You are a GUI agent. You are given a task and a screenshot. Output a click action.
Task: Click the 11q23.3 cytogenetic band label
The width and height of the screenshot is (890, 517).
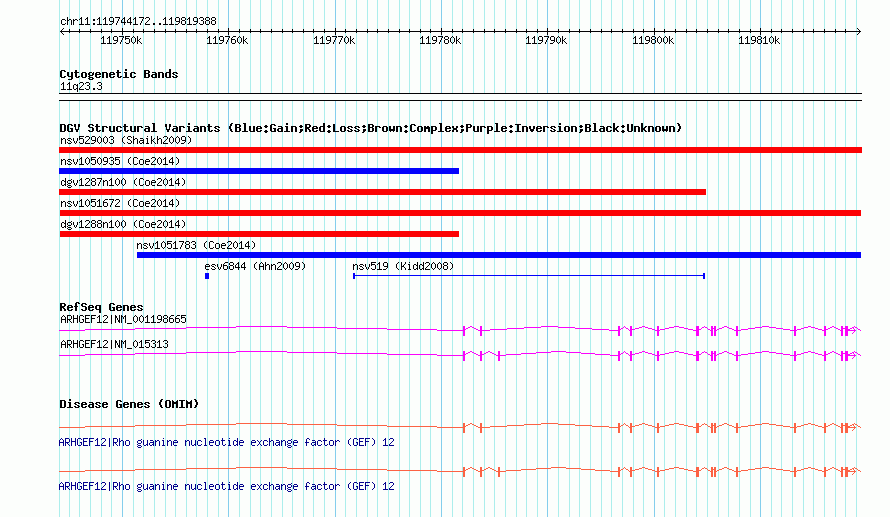coord(81,87)
